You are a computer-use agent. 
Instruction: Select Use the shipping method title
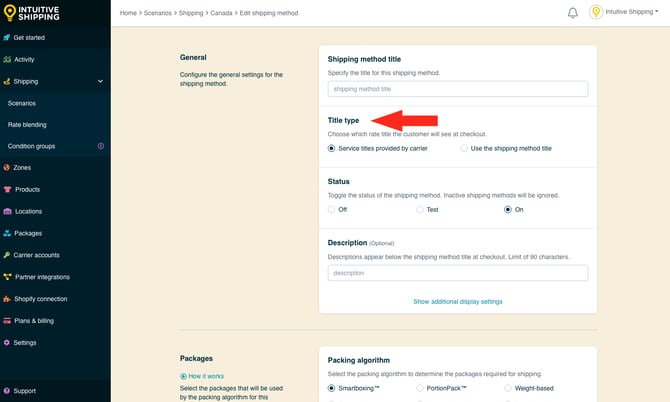click(464, 148)
